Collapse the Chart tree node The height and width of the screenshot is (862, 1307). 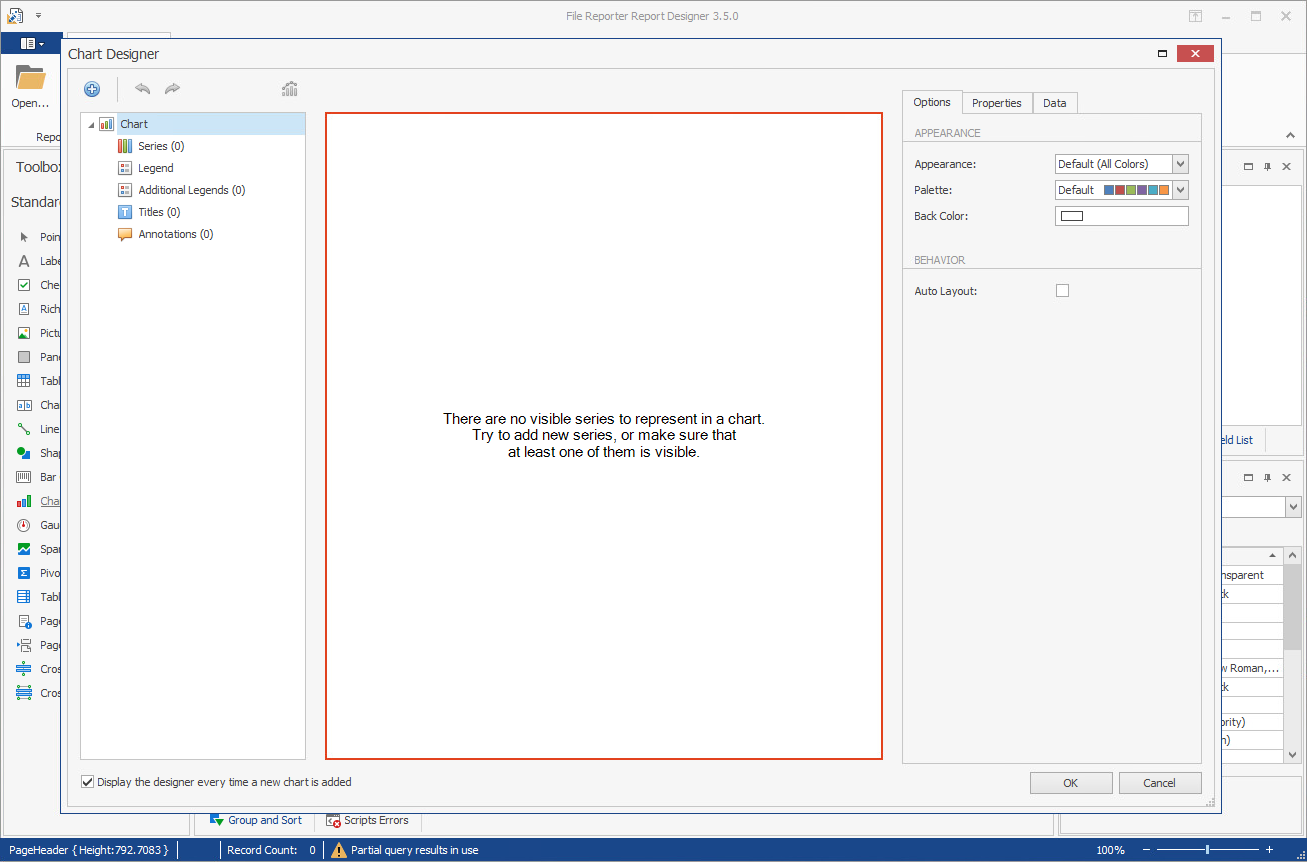(92, 125)
